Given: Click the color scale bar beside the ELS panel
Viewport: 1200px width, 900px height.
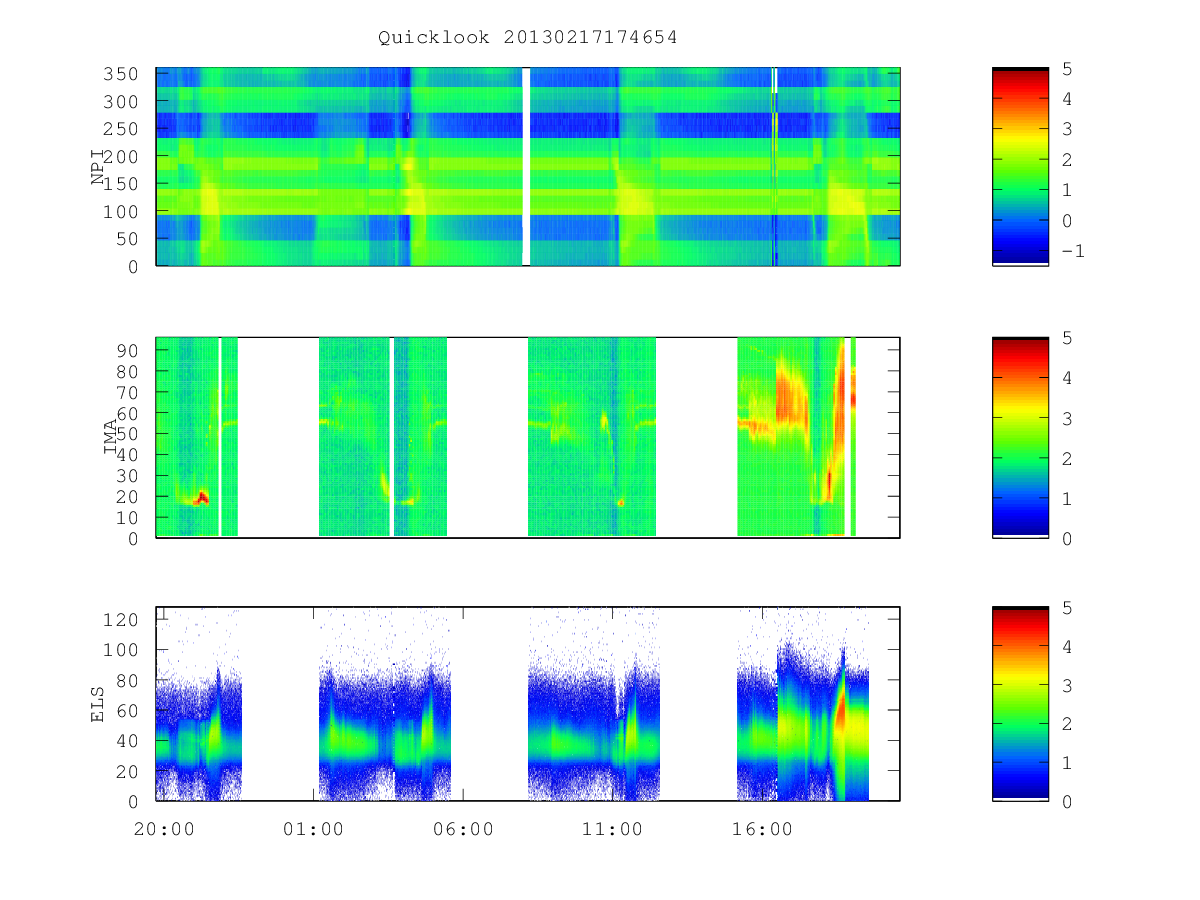Looking at the screenshot, I should click(1020, 704).
